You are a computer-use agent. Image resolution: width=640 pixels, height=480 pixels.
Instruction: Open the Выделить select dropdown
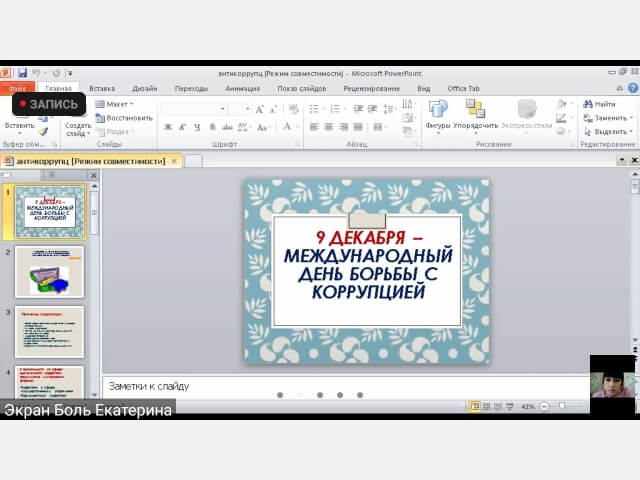[608, 132]
